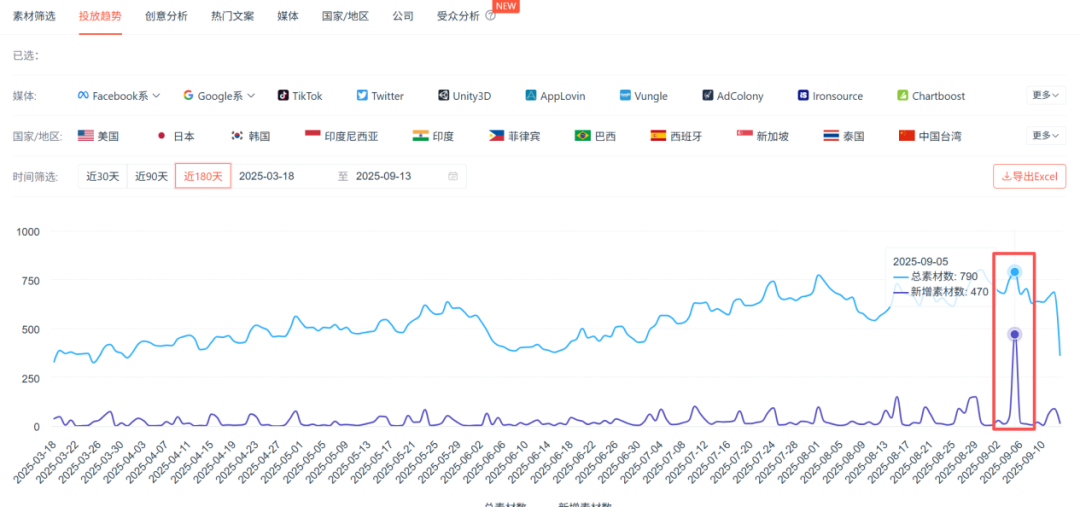
Task: Go to the 媒体 tab
Action: 288,16
